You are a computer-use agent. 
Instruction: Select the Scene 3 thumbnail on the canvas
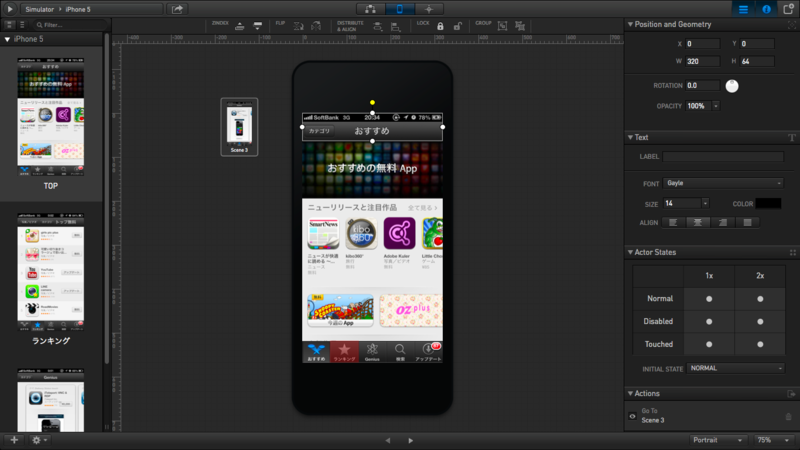pyautogui.click(x=239, y=127)
